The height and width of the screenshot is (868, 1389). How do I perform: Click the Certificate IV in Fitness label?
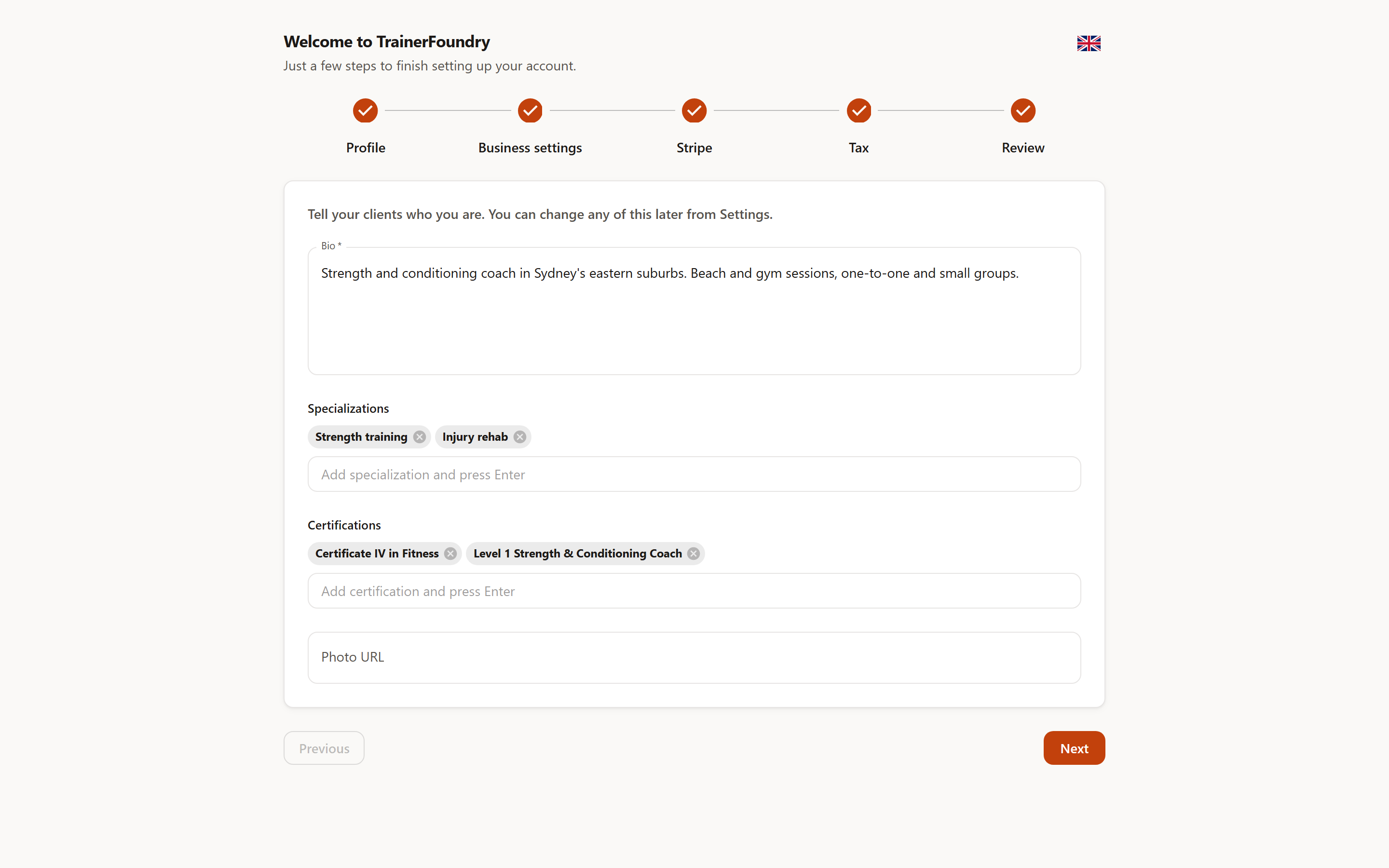click(x=377, y=554)
